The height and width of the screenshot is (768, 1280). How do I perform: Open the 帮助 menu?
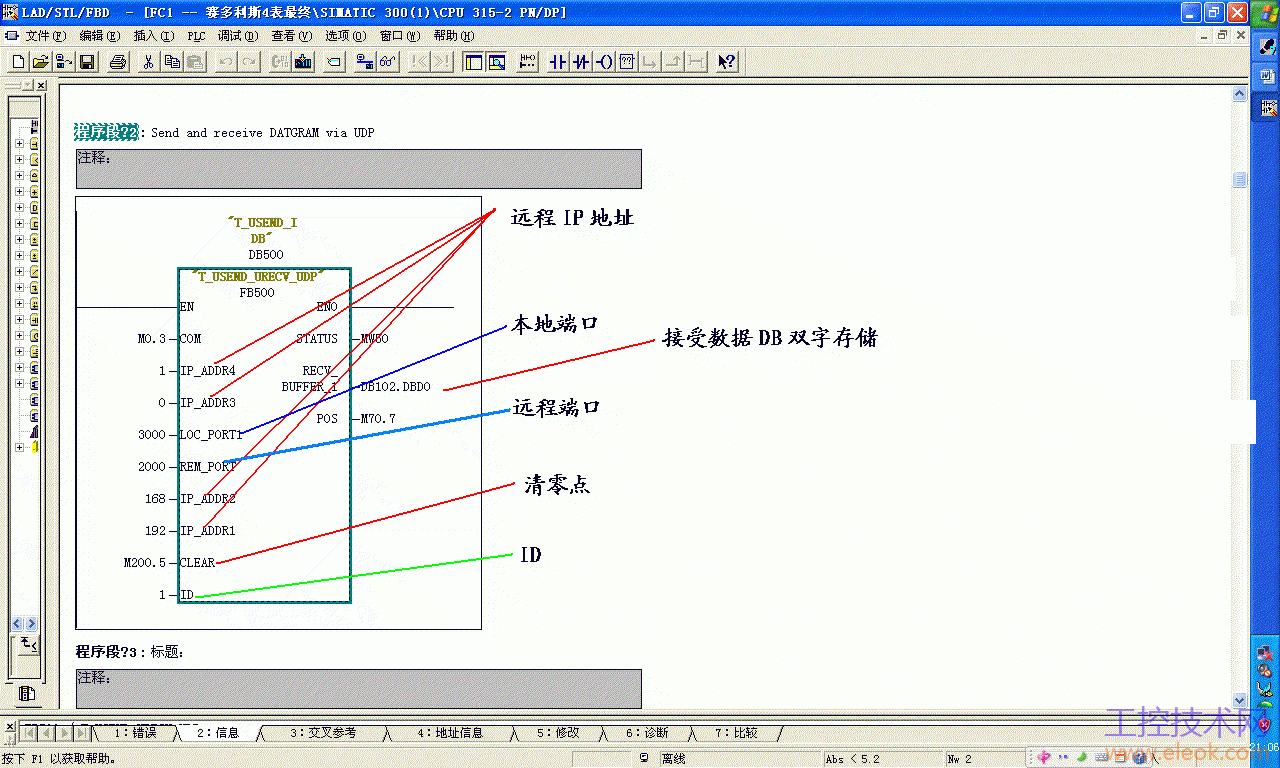[x=453, y=35]
